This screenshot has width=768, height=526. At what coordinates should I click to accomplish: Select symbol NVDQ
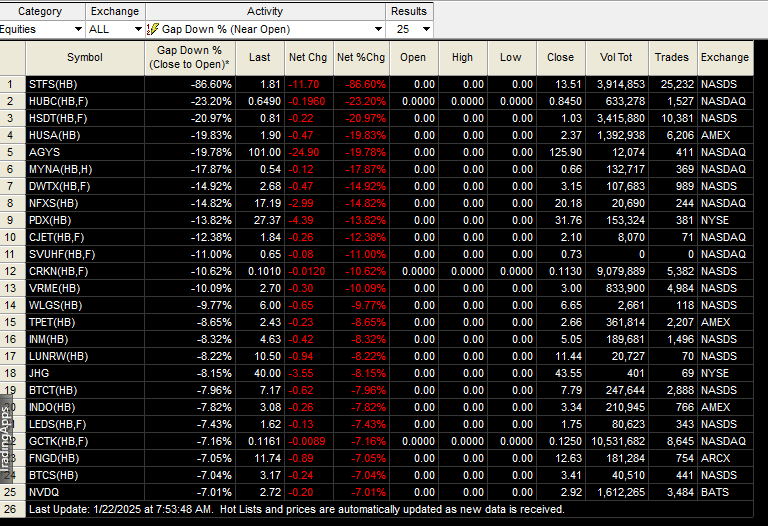44,492
